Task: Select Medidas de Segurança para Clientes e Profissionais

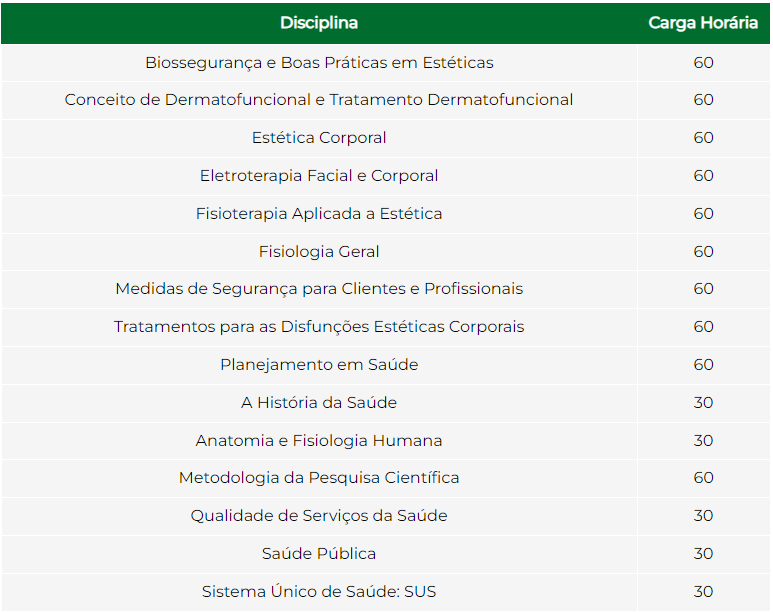Action: point(319,289)
